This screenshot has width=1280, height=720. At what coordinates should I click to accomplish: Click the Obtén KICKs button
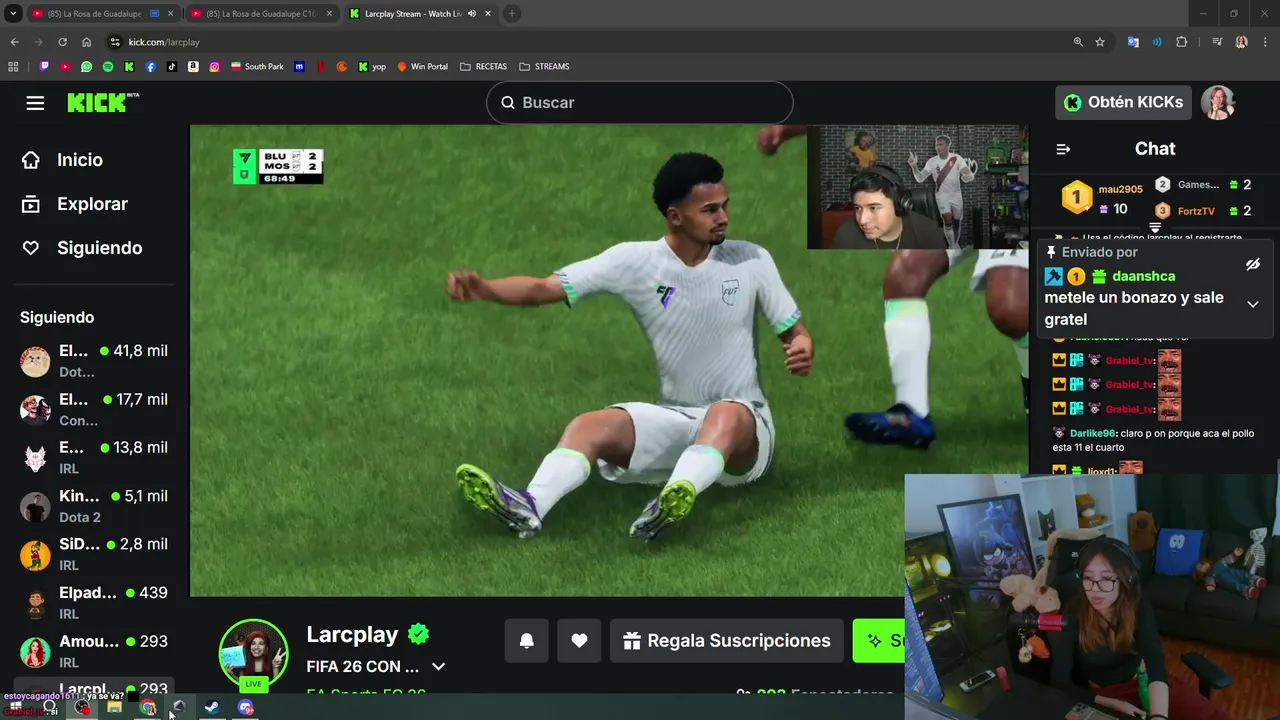pyautogui.click(x=1123, y=102)
